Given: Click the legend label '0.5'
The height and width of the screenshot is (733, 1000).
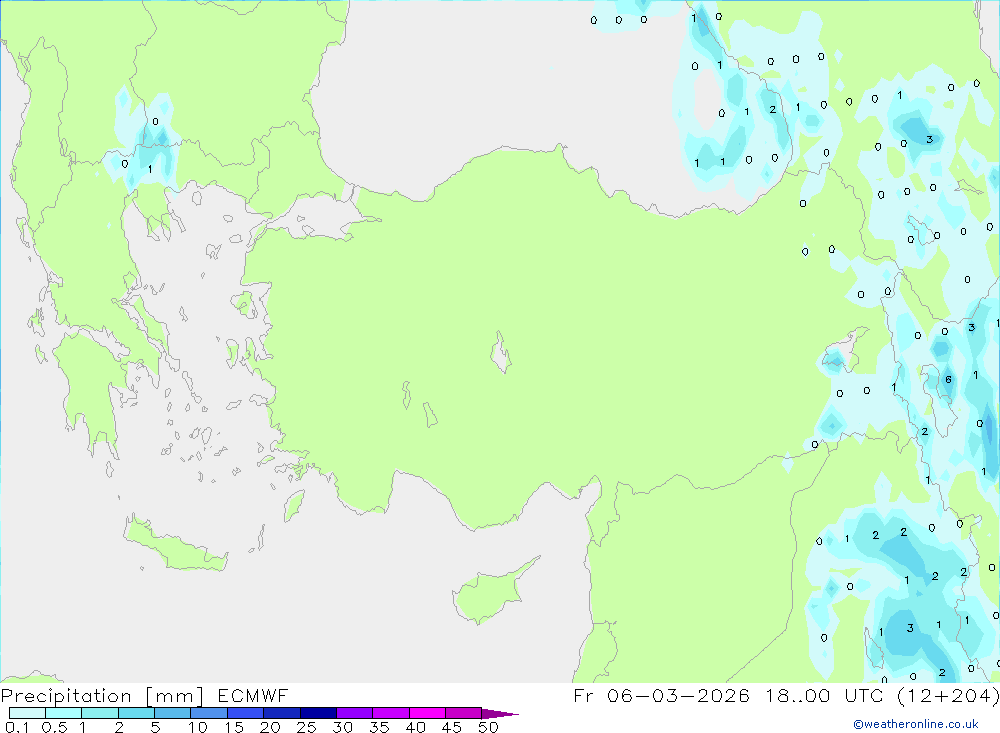Looking at the screenshot, I should (54, 727).
